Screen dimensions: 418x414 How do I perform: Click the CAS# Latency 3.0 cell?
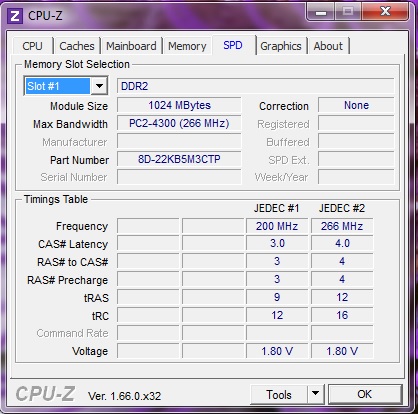pos(277,243)
